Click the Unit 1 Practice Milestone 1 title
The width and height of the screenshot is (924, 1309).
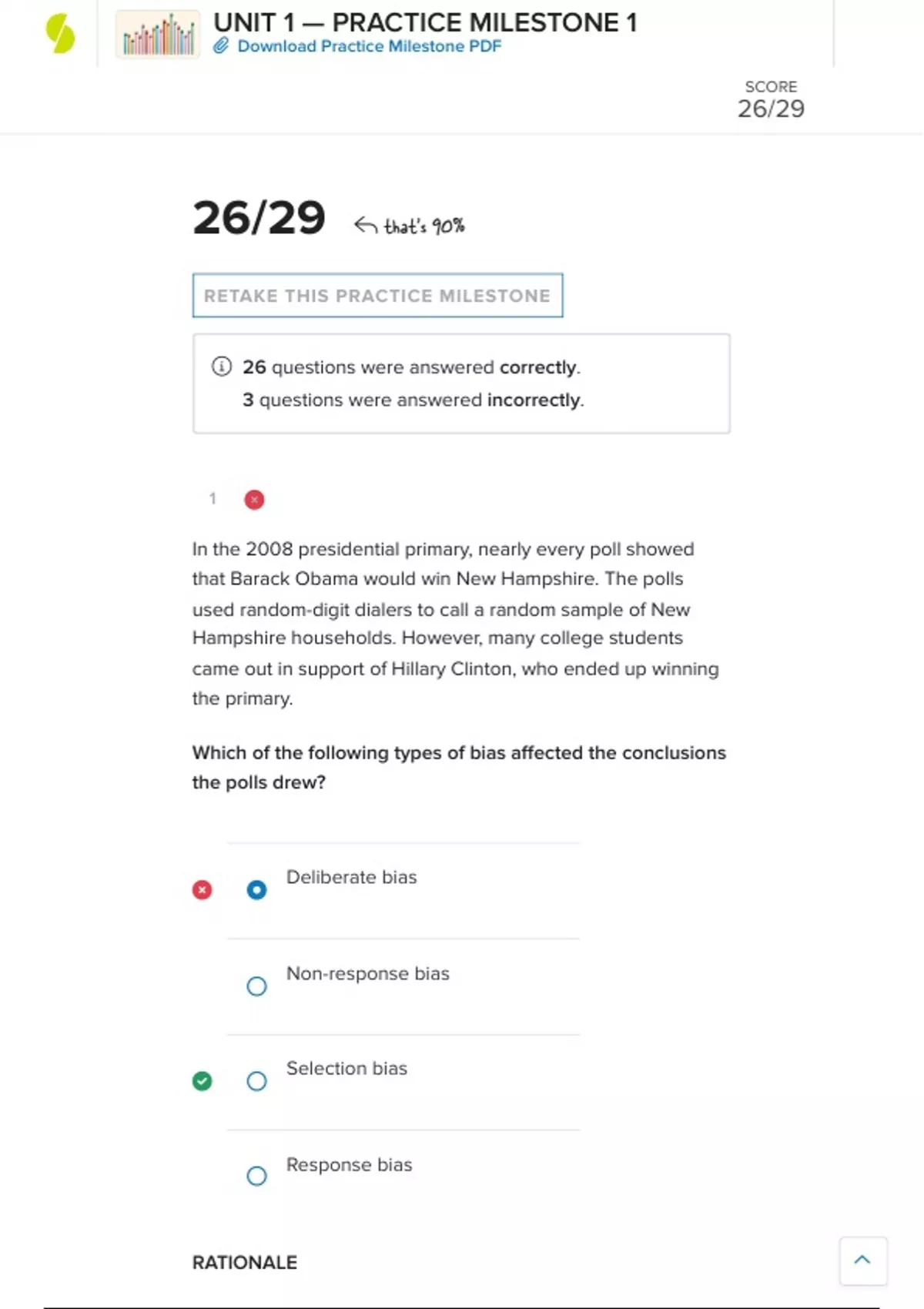(x=425, y=22)
